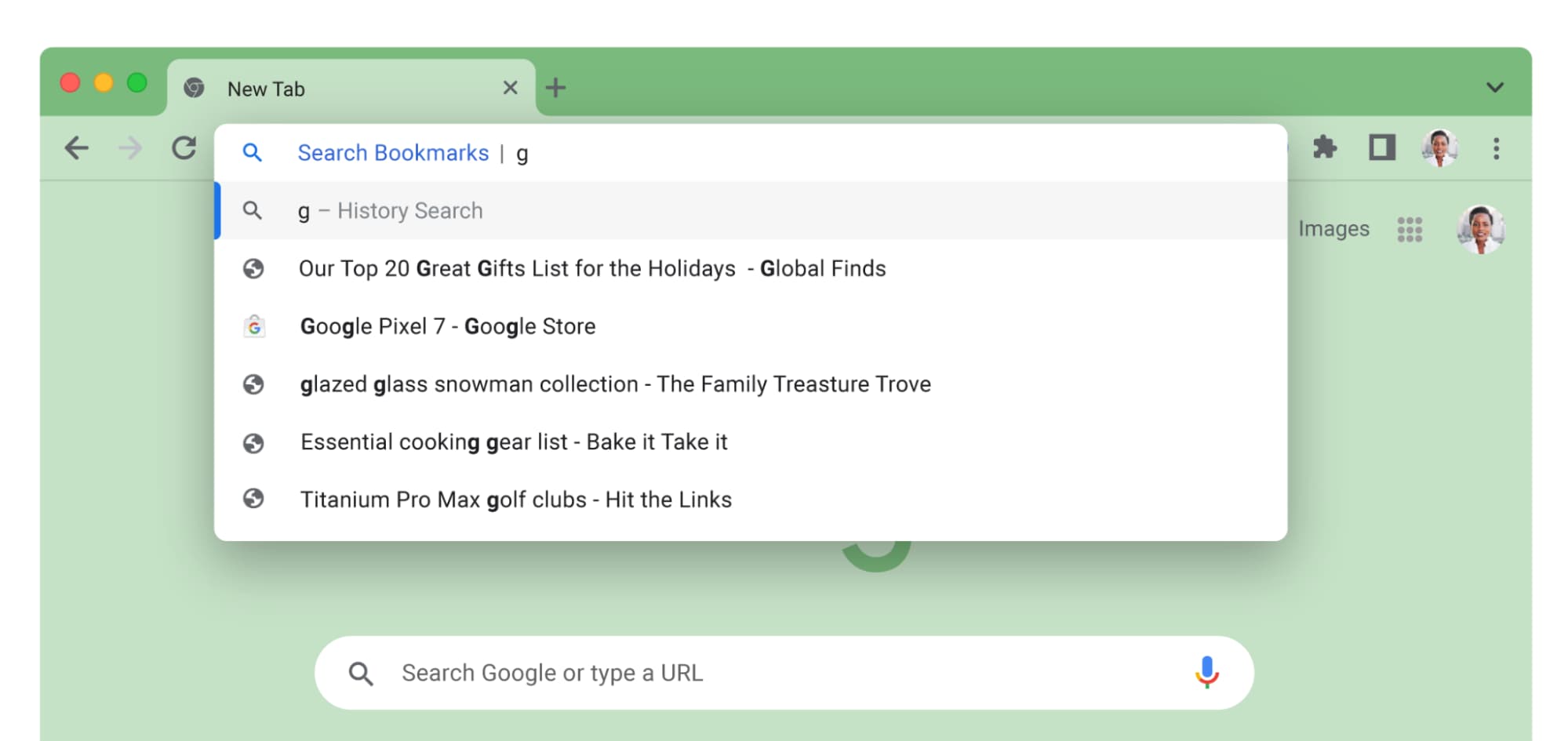Open the Google Pixel 7 bookmark suggestion
Viewport: 1568px width, 741px height.
click(447, 326)
